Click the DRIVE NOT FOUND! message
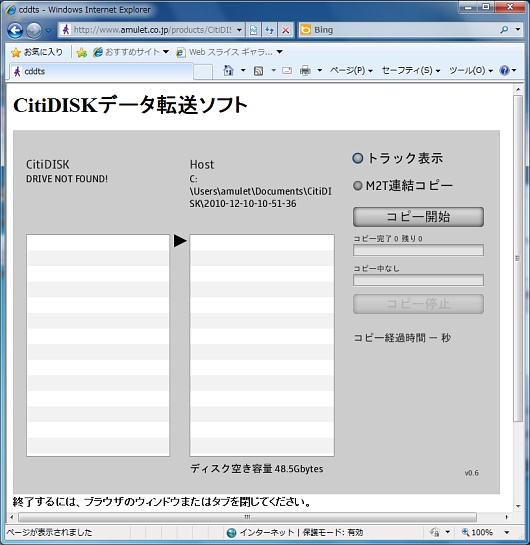 (67, 179)
